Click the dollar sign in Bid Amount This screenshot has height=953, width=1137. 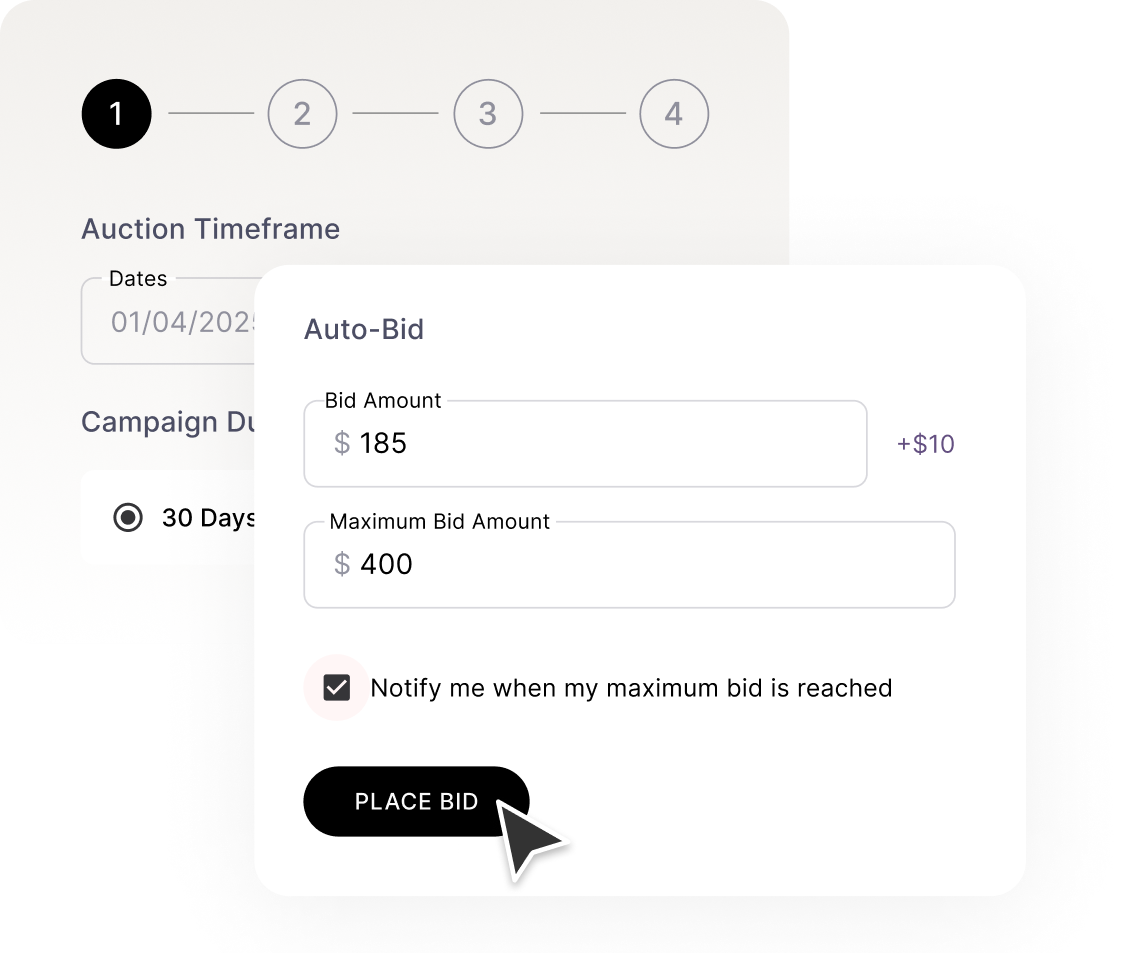click(342, 444)
